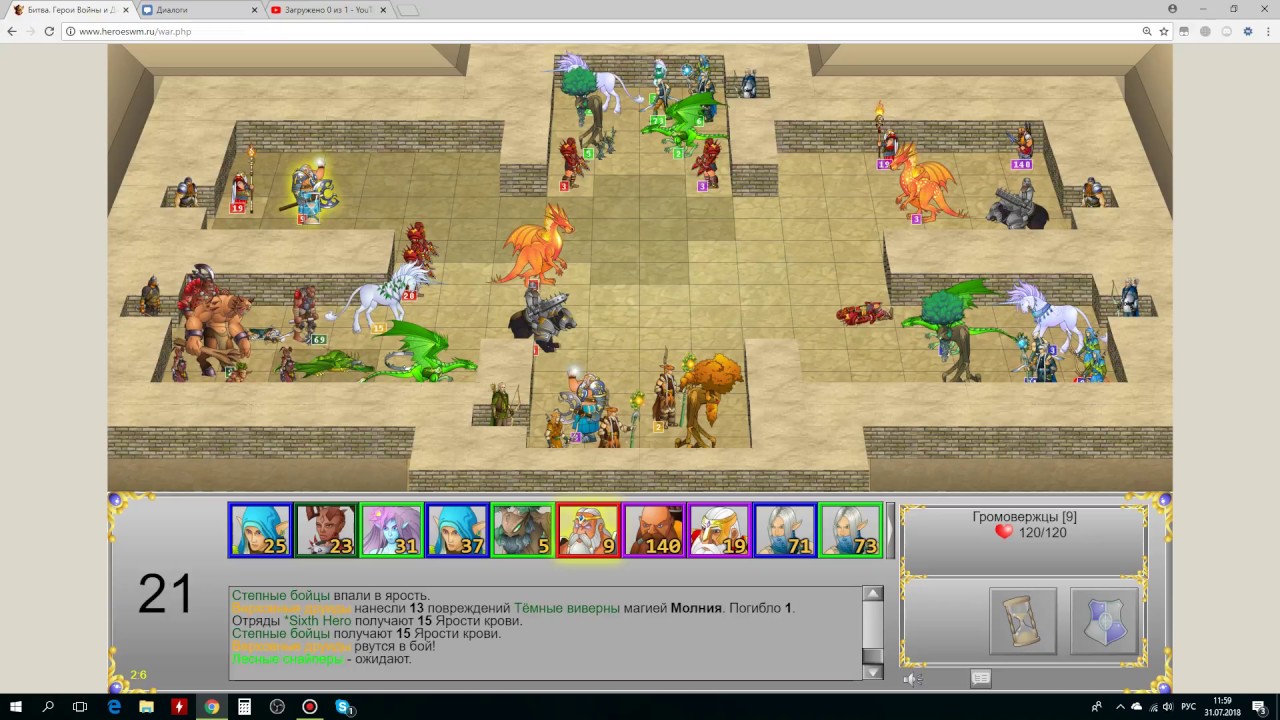Open the Windows notification center

(1260, 707)
